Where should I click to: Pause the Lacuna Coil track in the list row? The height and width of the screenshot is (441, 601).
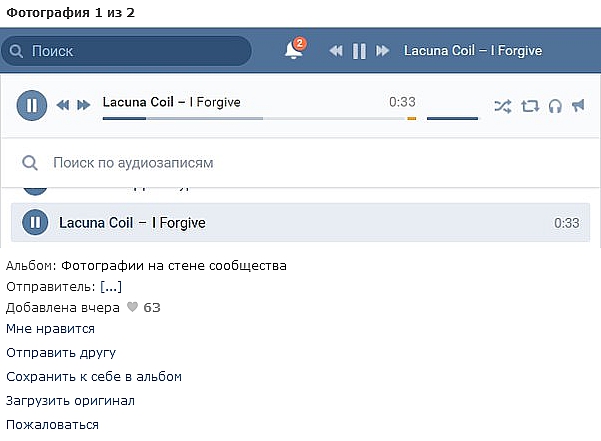(35, 223)
